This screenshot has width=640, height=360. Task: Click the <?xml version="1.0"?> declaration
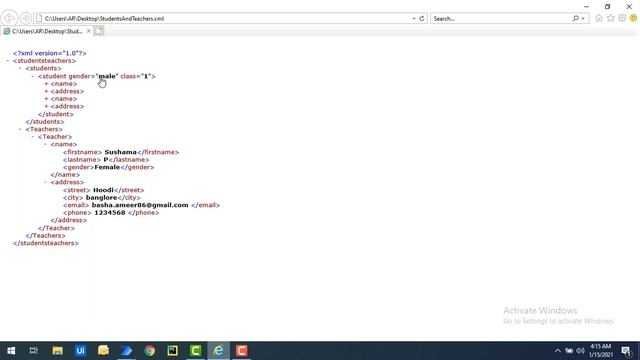pos(49,53)
